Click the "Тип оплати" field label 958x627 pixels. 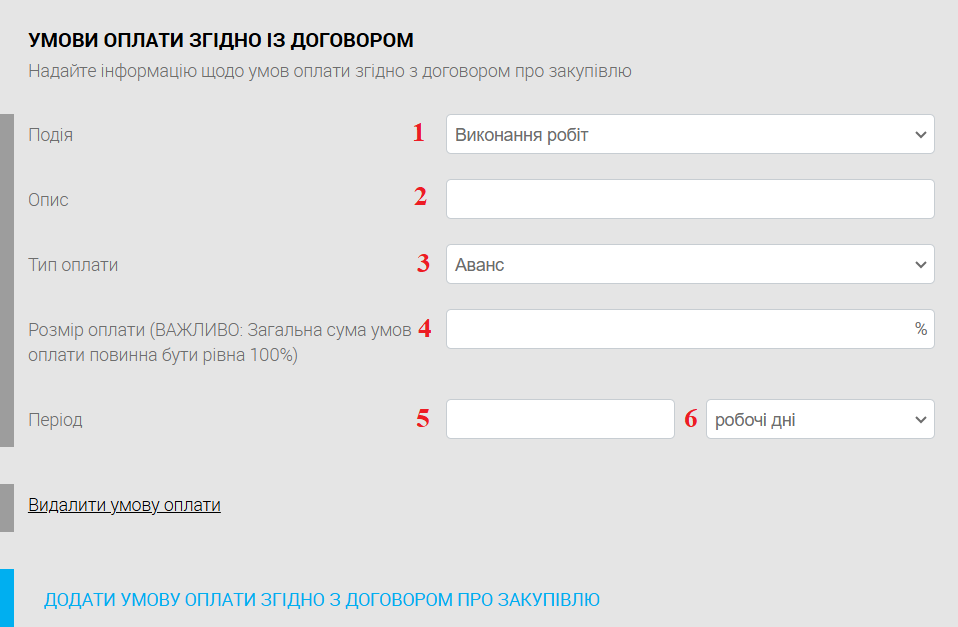pos(73,265)
